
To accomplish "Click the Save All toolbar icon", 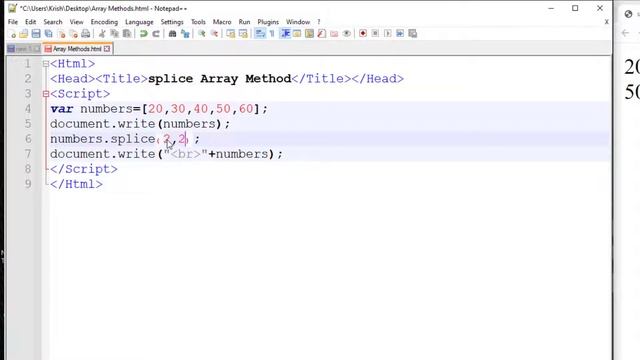I will [x=49, y=34].
